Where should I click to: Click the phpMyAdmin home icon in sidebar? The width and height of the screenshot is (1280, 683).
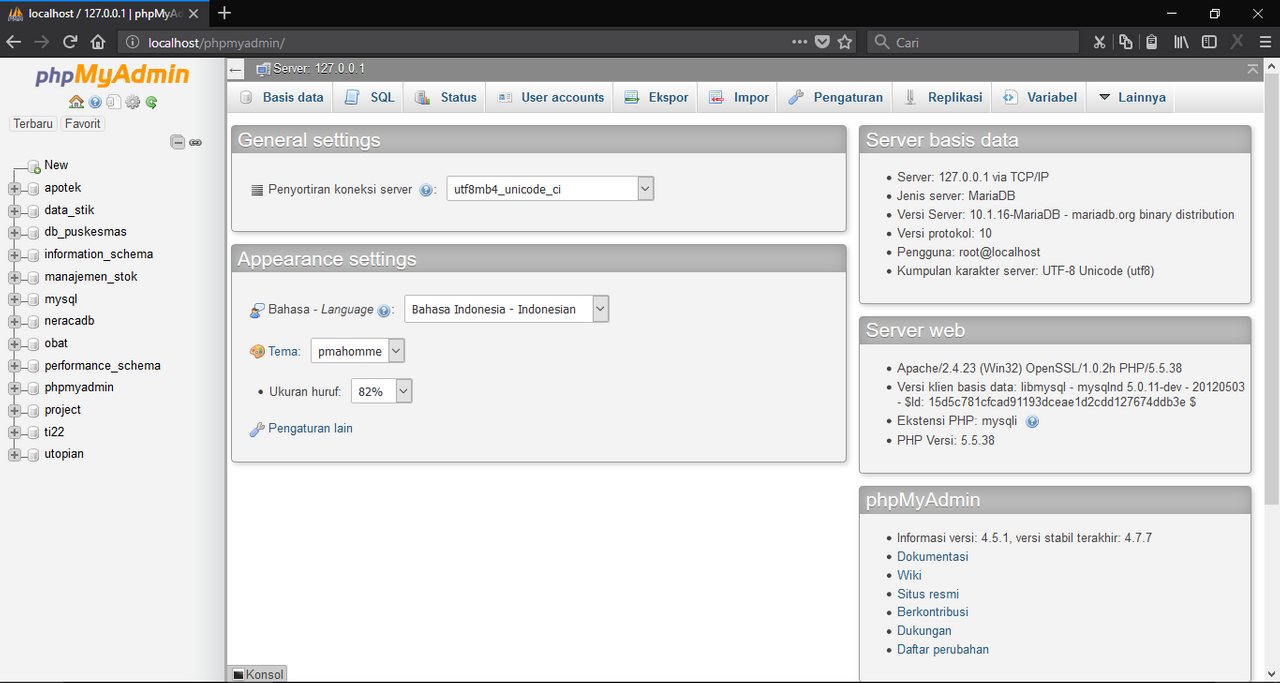(x=76, y=102)
